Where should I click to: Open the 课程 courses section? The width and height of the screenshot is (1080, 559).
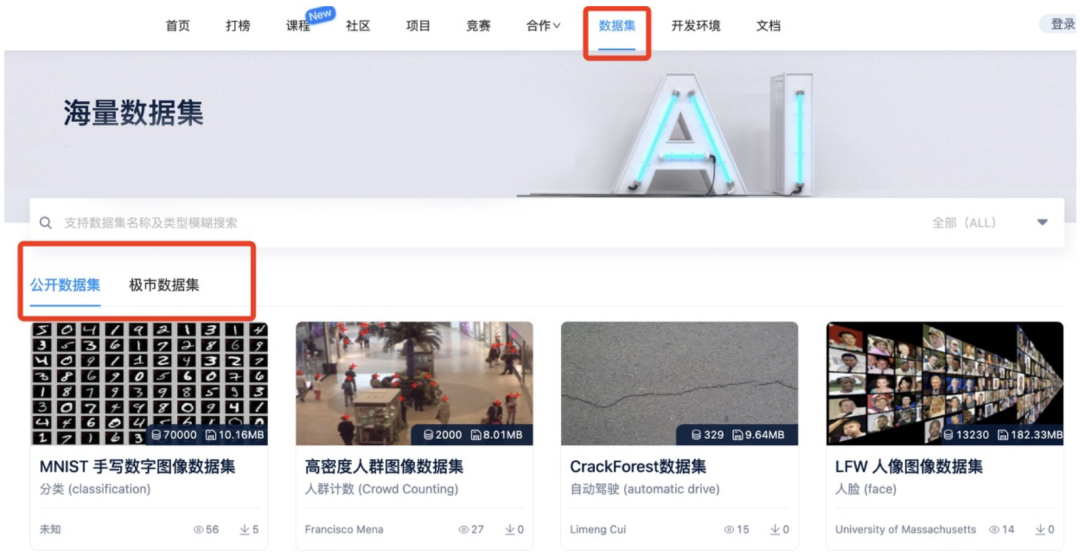298,26
